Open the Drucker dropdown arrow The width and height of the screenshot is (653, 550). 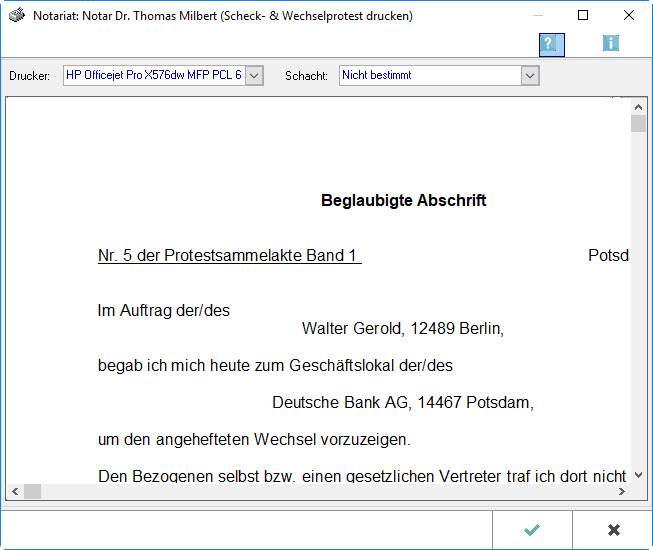(x=254, y=76)
